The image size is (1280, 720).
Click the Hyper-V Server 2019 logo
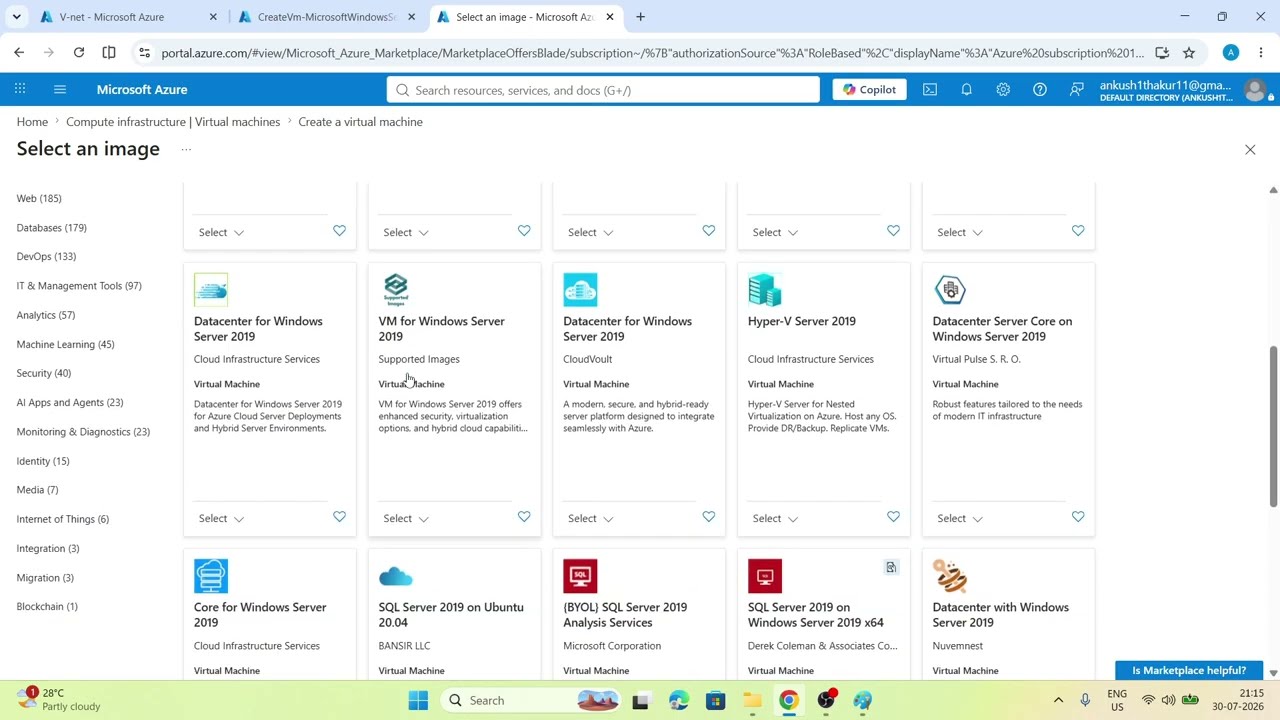(x=765, y=290)
